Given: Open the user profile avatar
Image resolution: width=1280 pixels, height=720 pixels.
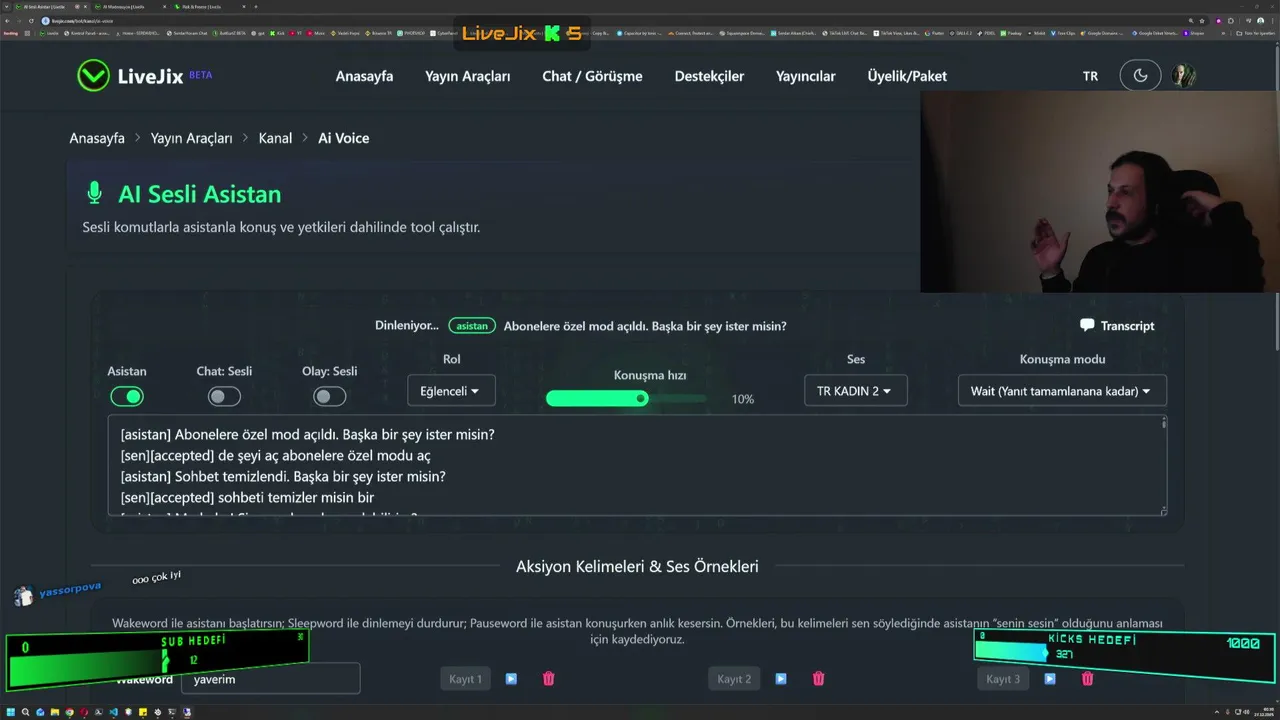Looking at the screenshot, I should pos(1183,76).
